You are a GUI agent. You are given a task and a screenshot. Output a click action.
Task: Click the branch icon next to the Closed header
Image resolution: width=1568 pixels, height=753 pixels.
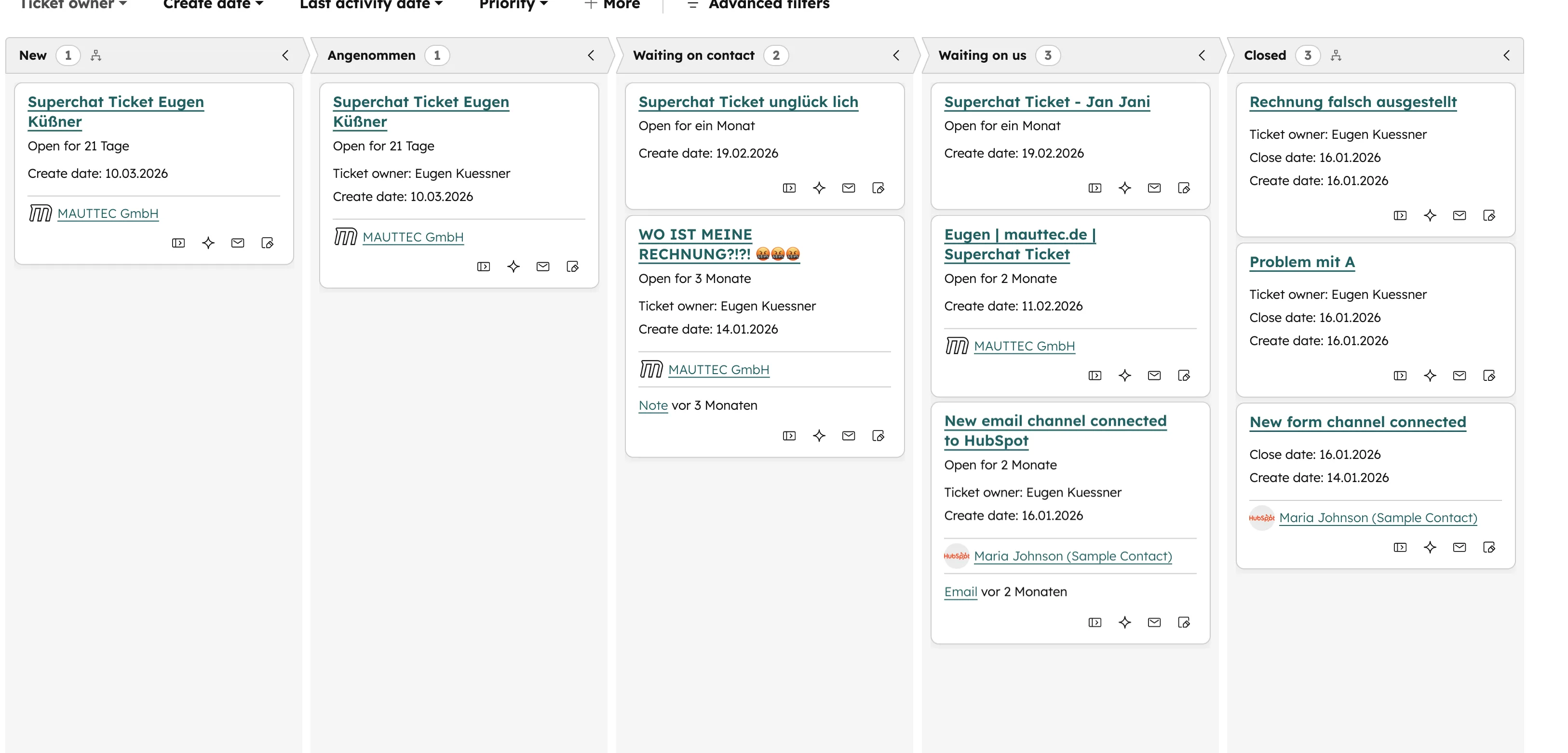(1337, 55)
